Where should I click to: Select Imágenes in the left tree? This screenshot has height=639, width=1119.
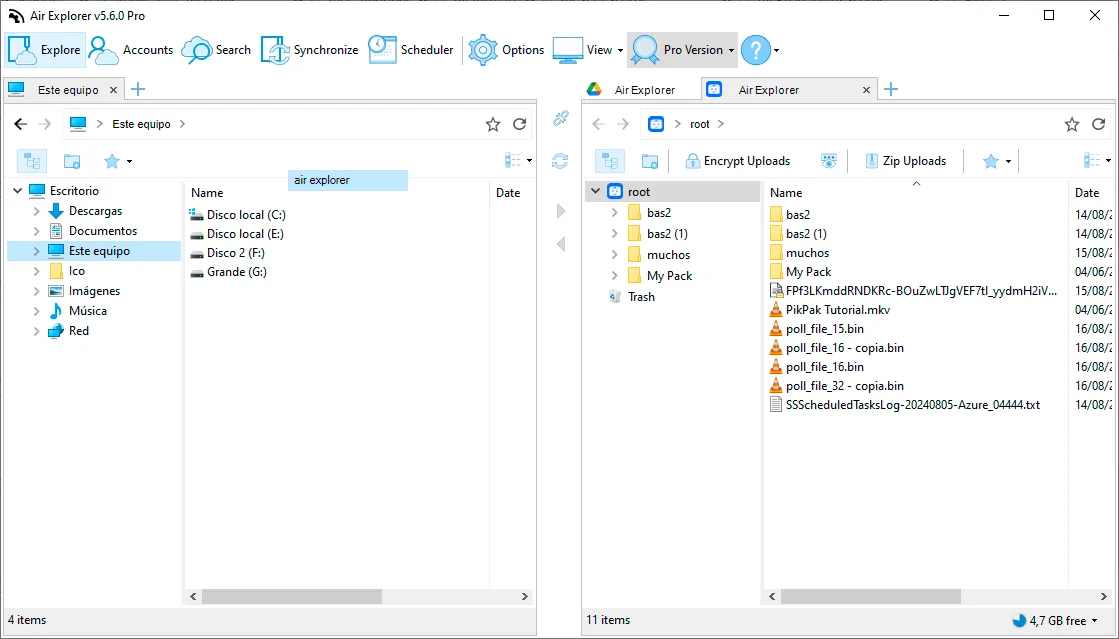point(94,291)
